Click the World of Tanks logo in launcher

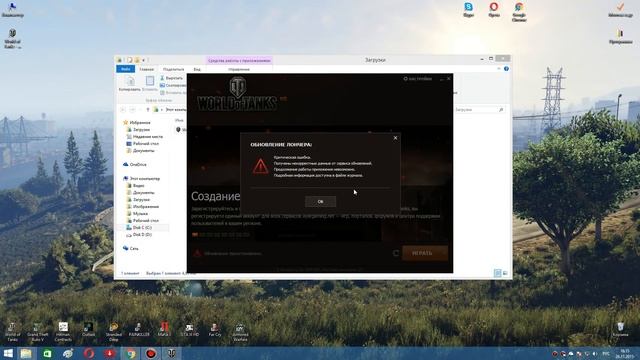pos(237,94)
